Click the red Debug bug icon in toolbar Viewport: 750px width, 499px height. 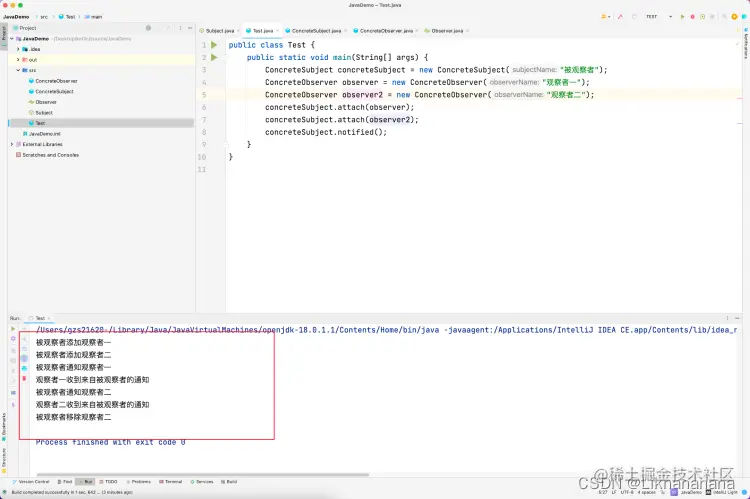click(x=692, y=17)
